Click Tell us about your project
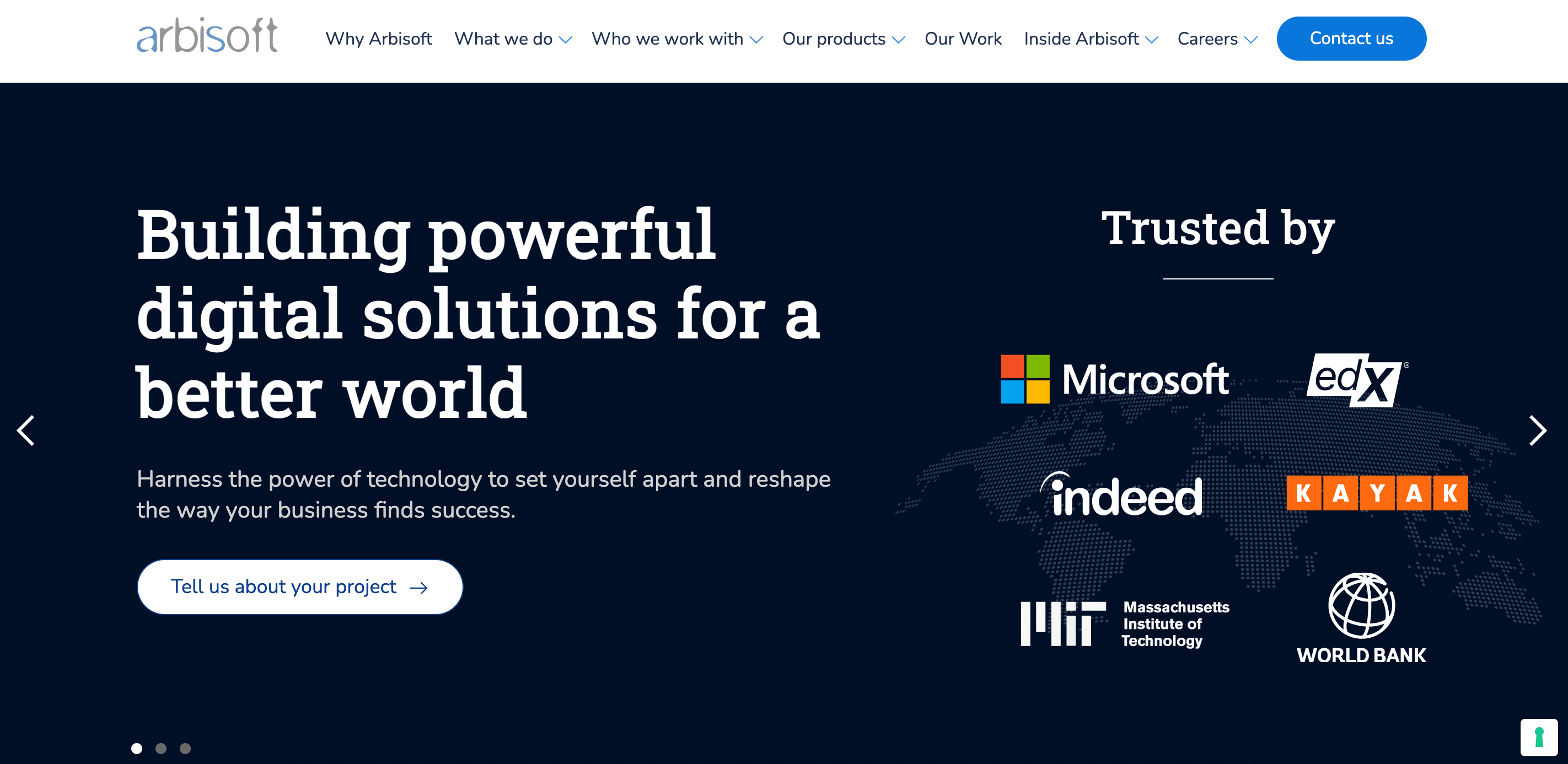This screenshot has height=764, width=1568. (301, 586)
